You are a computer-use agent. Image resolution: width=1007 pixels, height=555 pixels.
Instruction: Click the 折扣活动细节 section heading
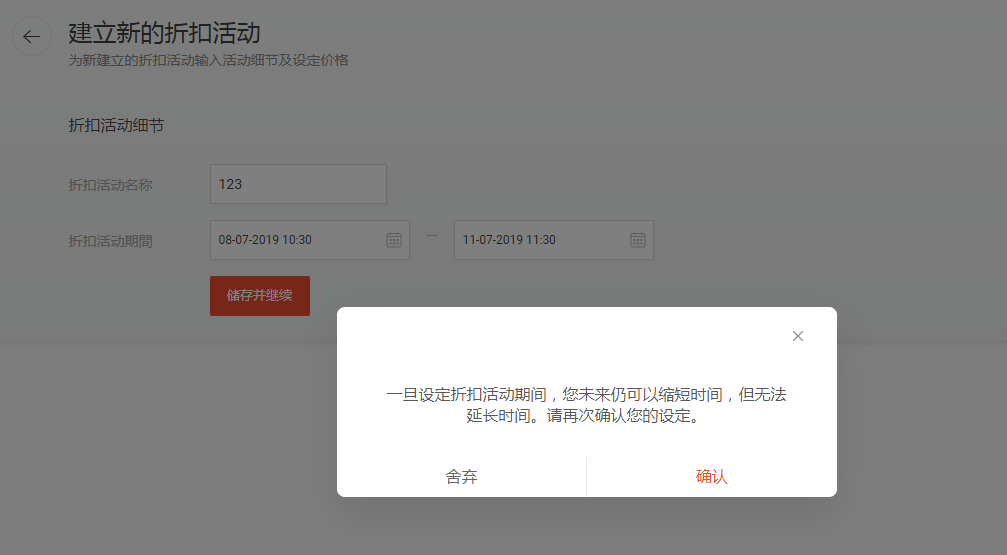pos(116,126)
